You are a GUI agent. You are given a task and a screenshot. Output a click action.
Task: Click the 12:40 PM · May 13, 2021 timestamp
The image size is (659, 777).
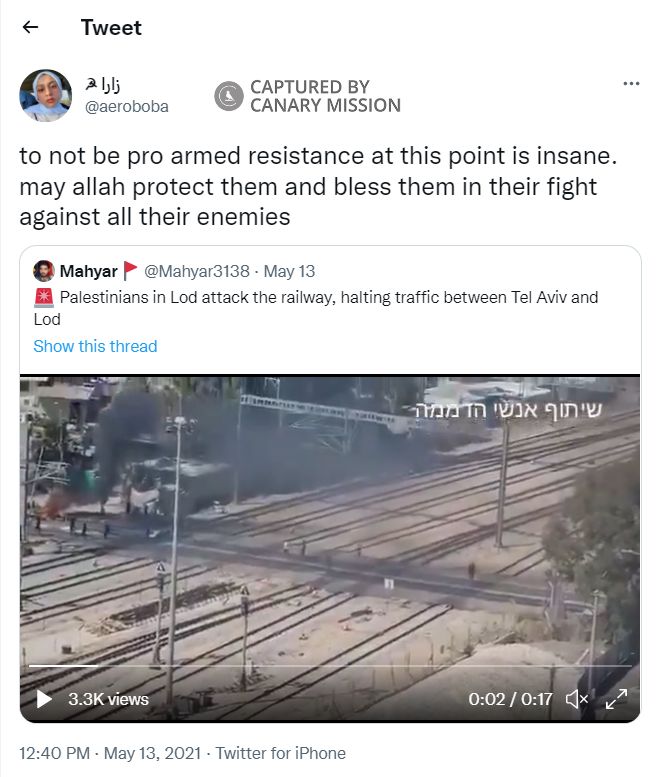coord(110,753)
